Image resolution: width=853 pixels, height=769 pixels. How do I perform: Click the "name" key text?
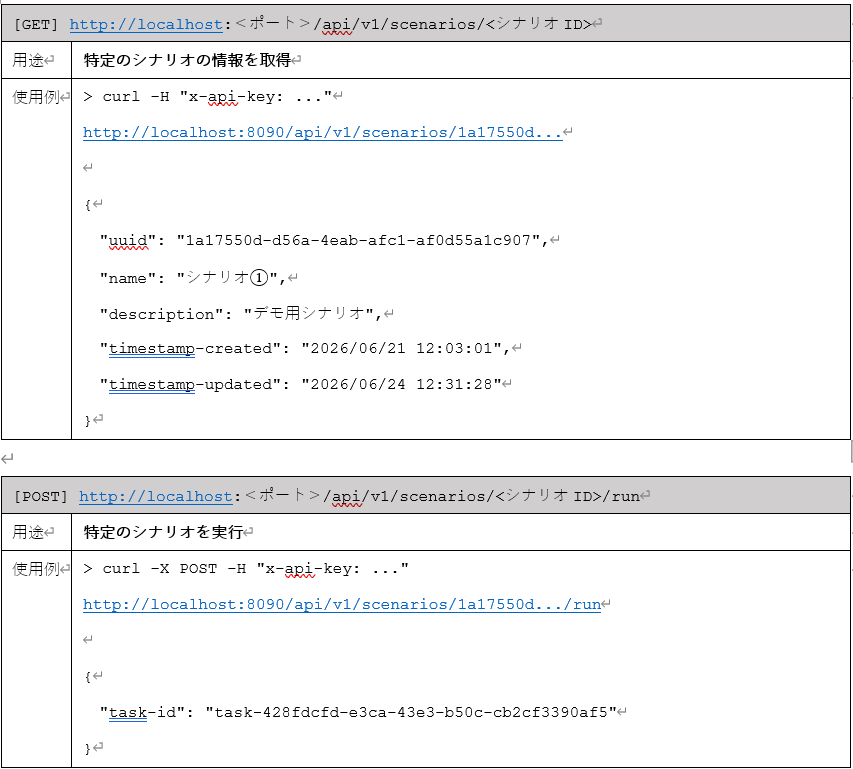(x=128, y=278)
